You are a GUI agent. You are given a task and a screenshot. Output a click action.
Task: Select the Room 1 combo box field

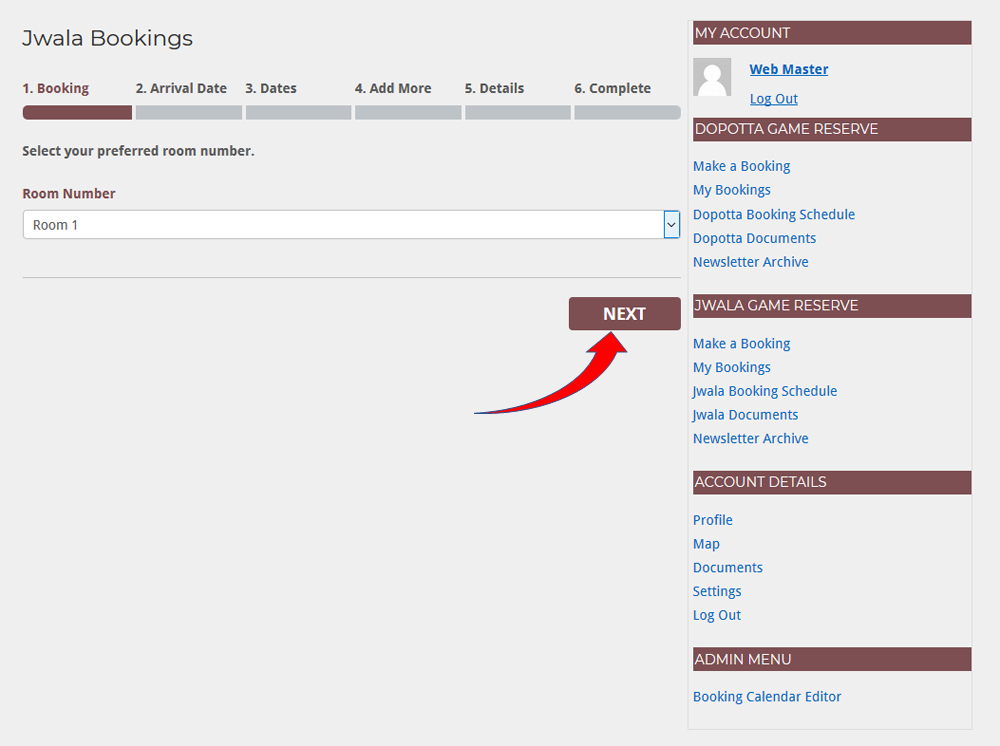pos(342,225)
